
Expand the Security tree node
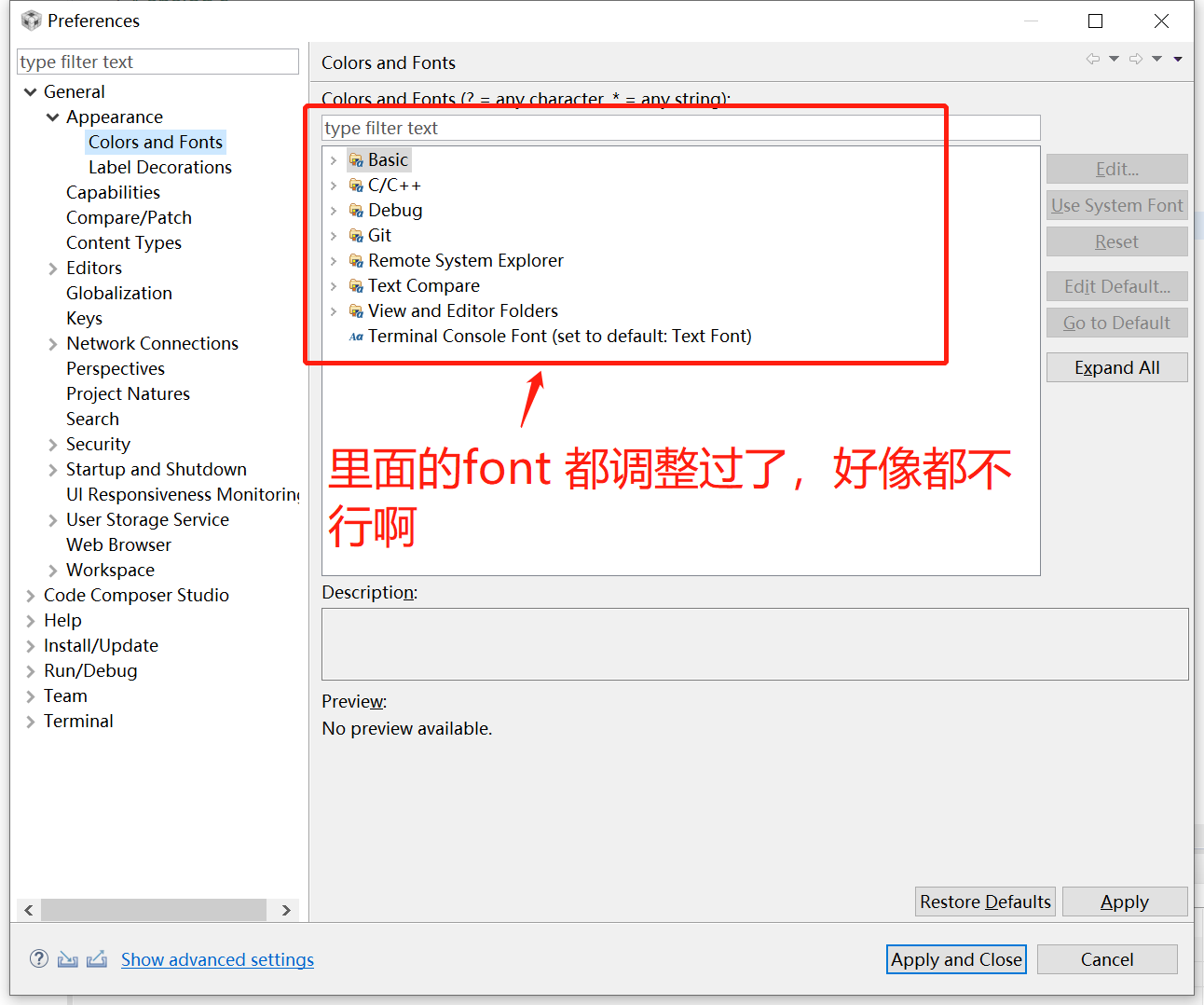coord(53,445)
